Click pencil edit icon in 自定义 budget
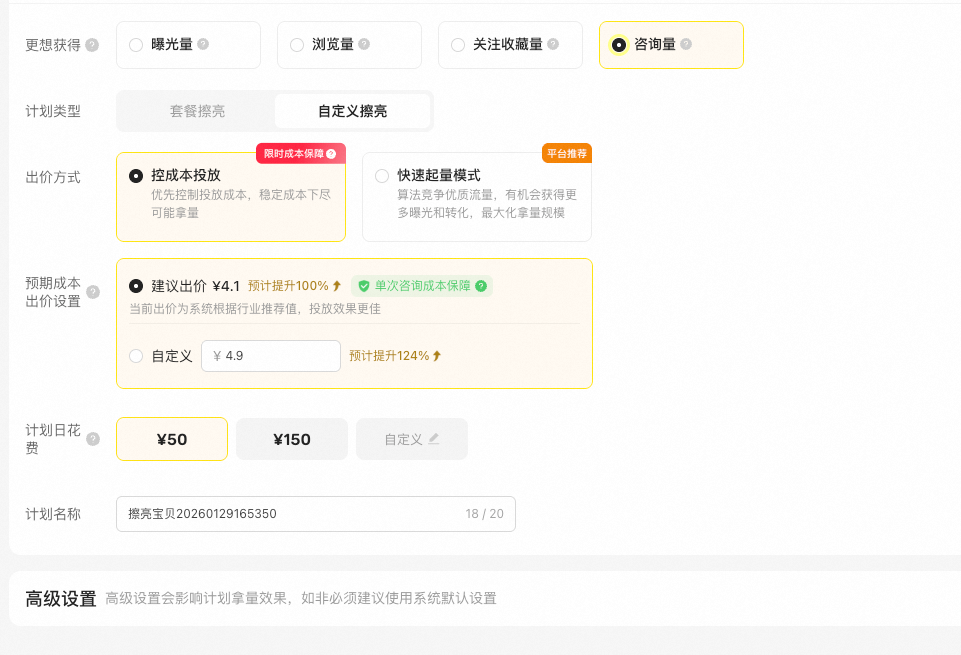This screenshot has height=655, width=961. click(434, 439)
